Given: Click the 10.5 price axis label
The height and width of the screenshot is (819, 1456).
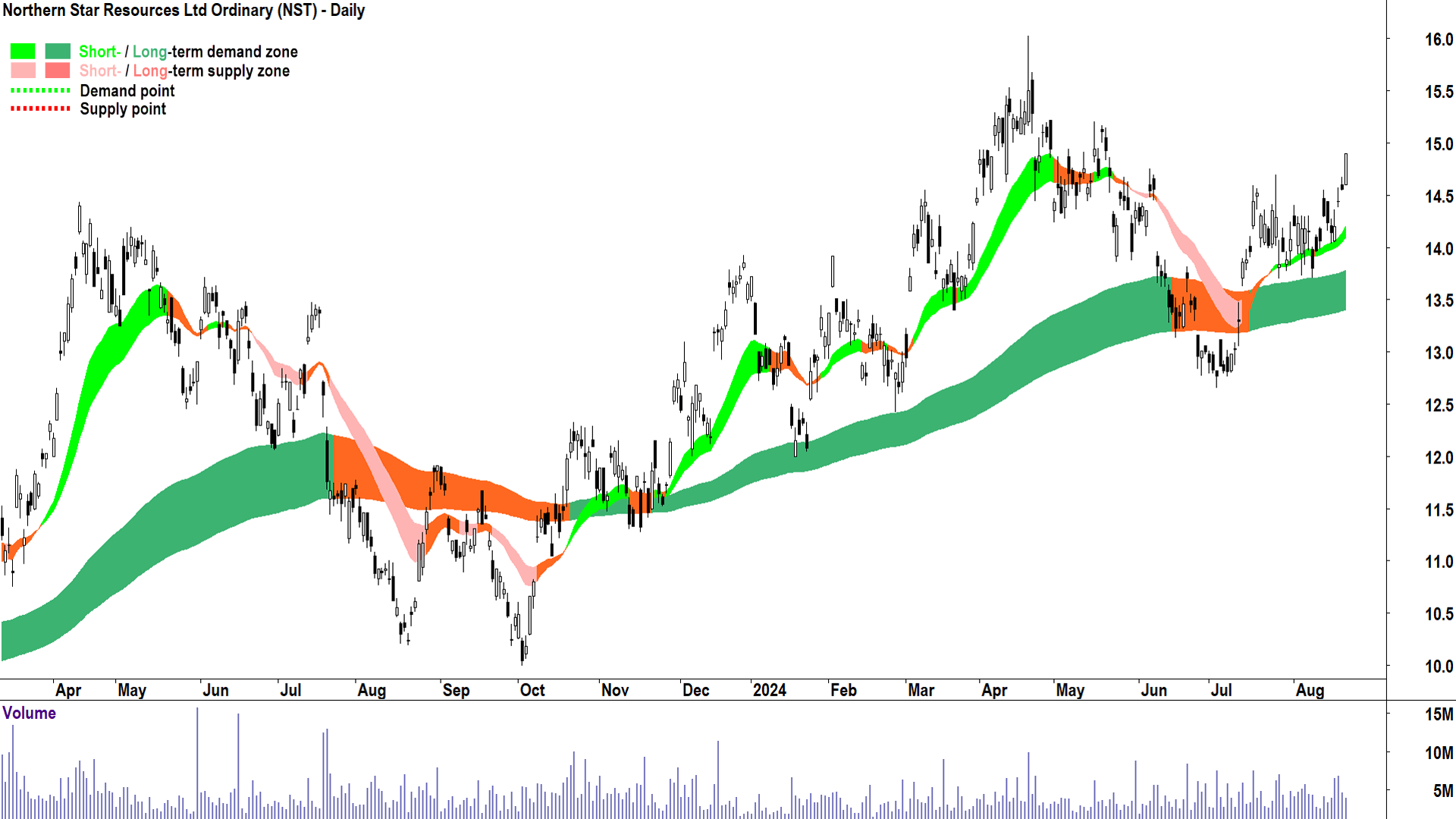Looking at the screenshot, I should coord(1439,614).
